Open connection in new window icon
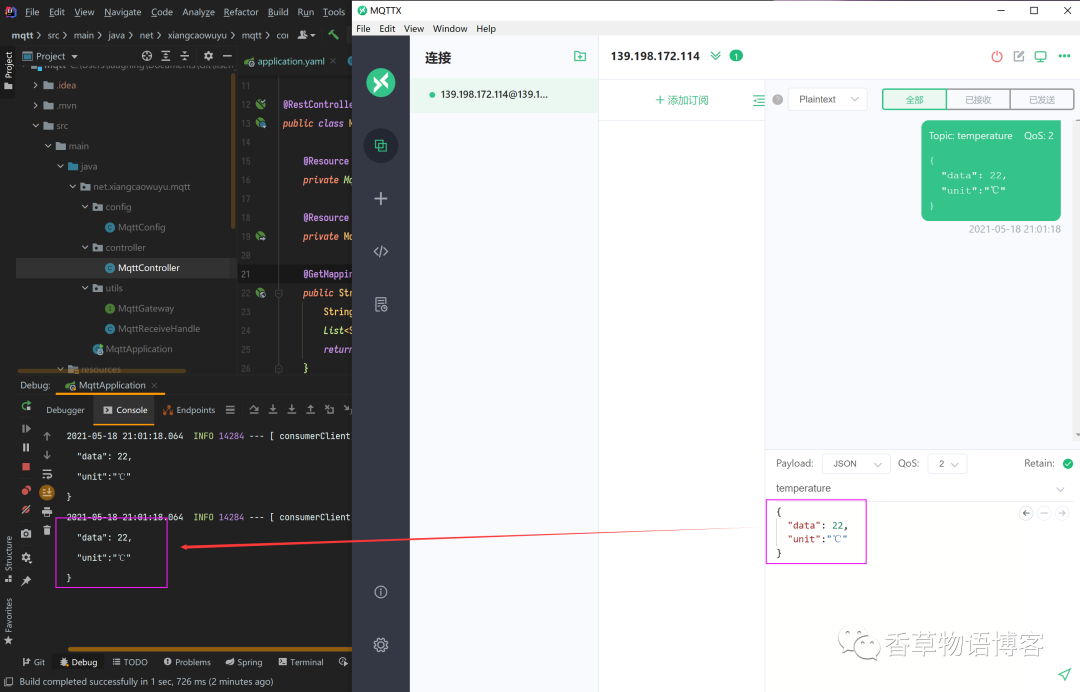 (x=1041, y=56)
